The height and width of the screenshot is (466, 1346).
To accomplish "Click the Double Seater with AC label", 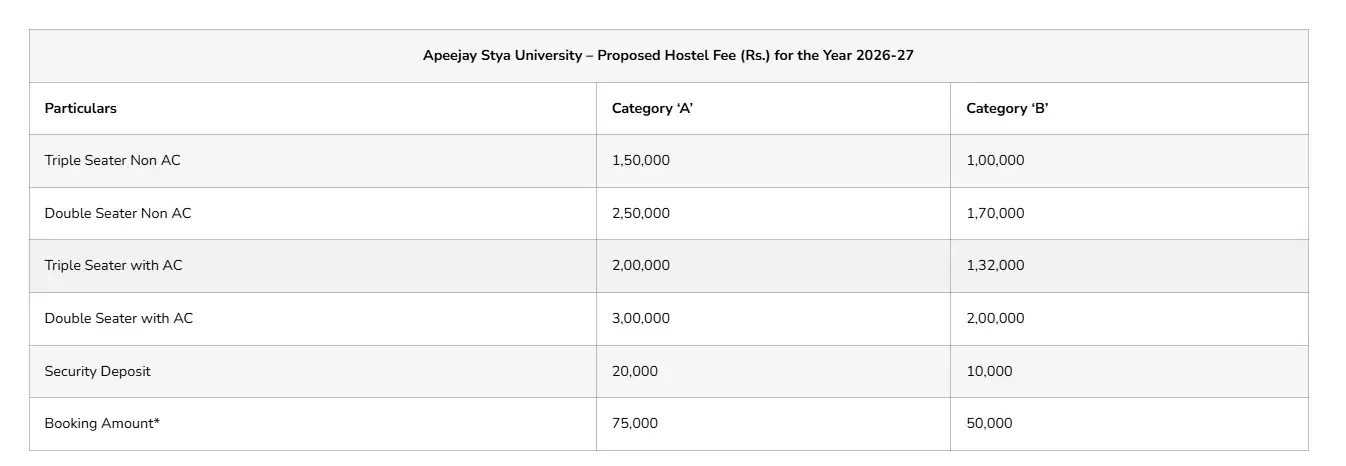I will (118, 318).
